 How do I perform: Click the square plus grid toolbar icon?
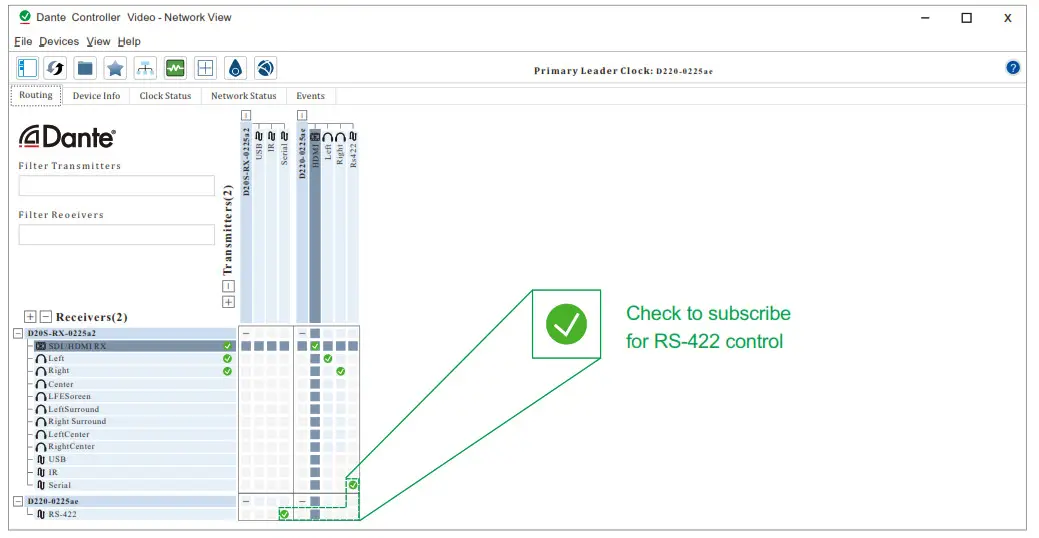[205, 68]
